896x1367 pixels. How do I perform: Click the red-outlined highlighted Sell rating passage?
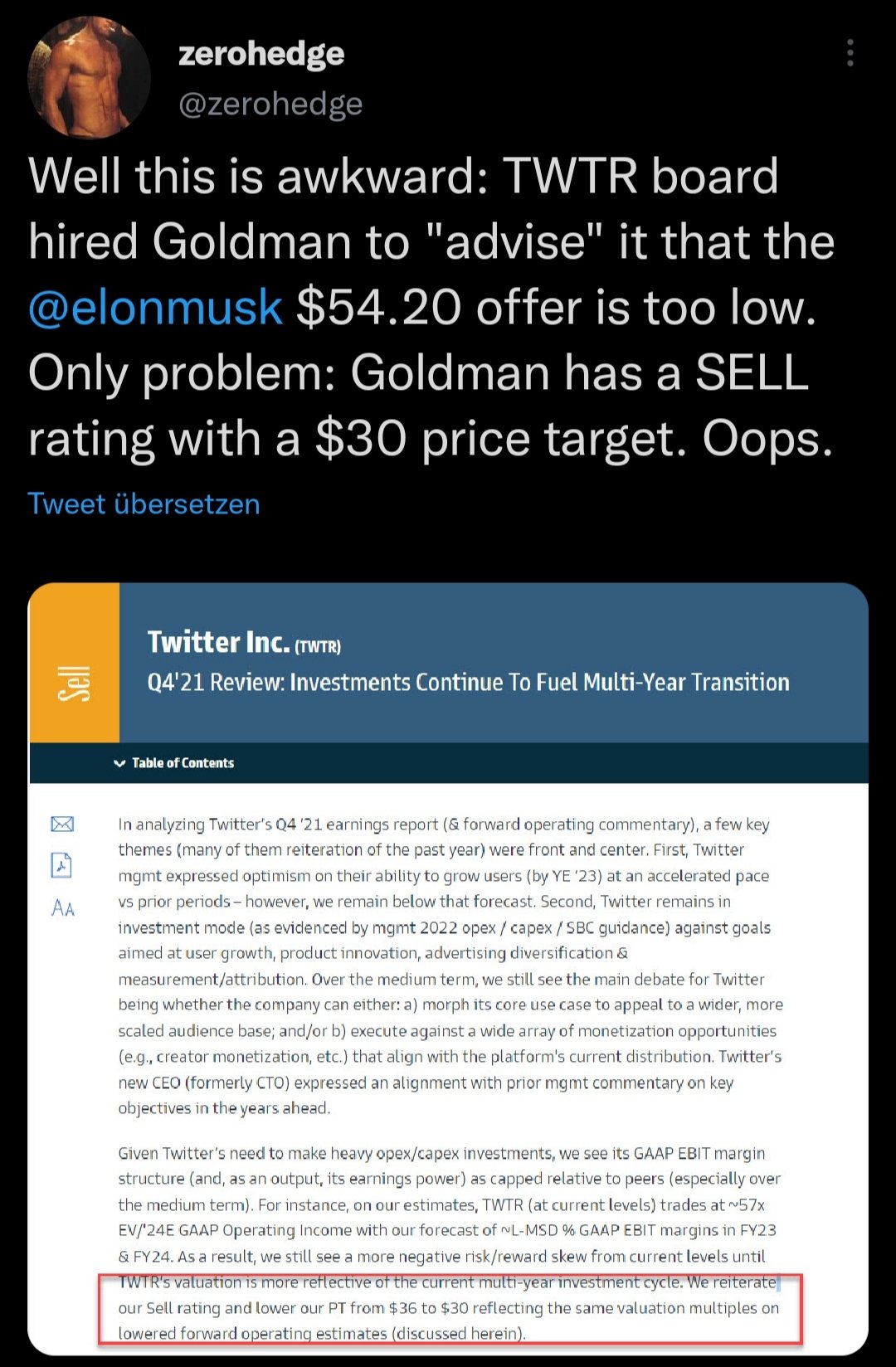(x=448, y=1308)
